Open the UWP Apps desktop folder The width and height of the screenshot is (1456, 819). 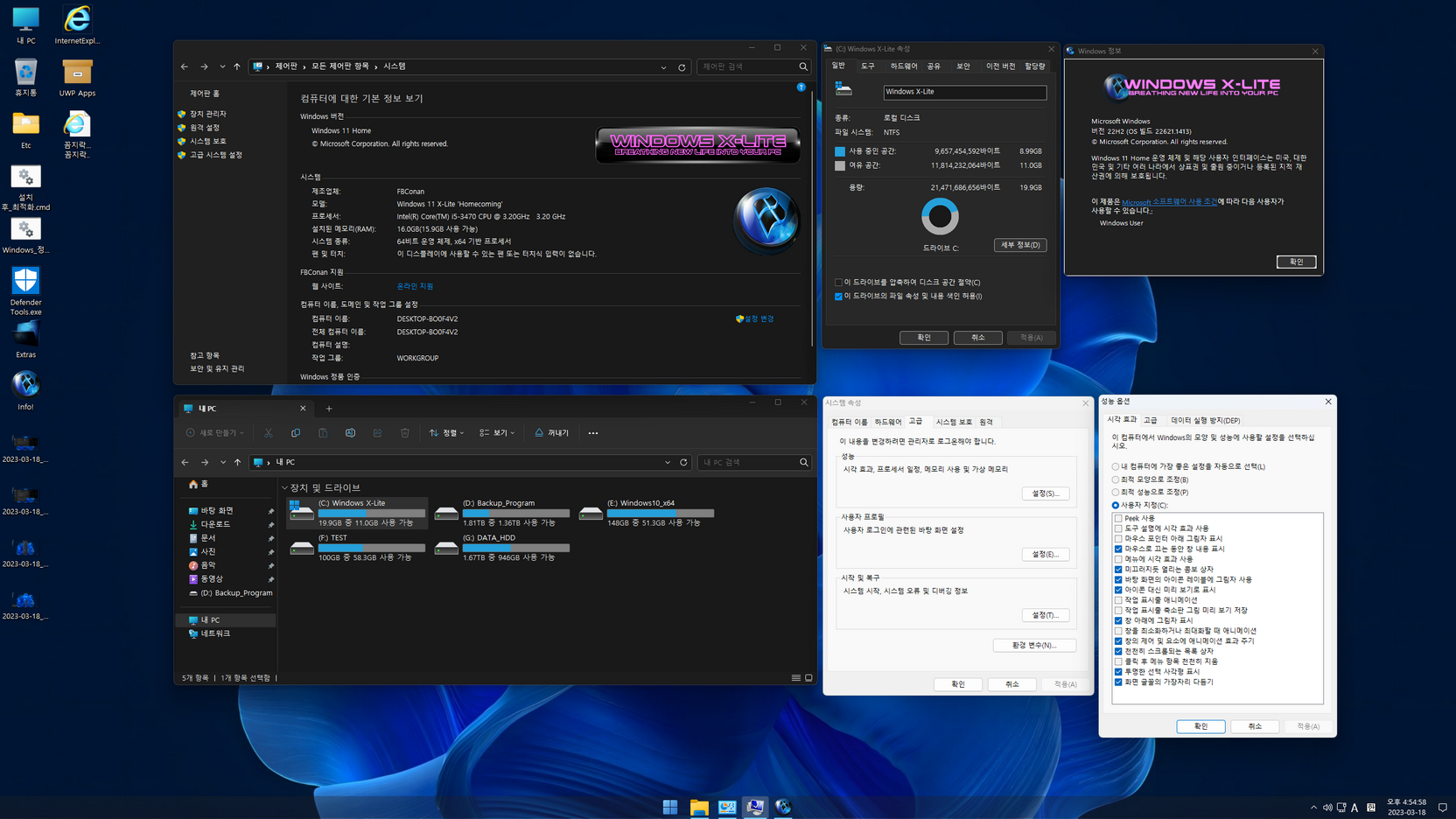[x=77, y=77]
